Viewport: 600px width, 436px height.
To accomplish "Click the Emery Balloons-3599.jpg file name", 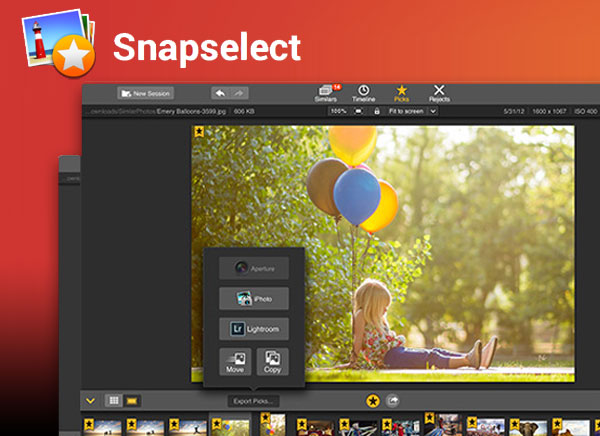I will (191, 111).
